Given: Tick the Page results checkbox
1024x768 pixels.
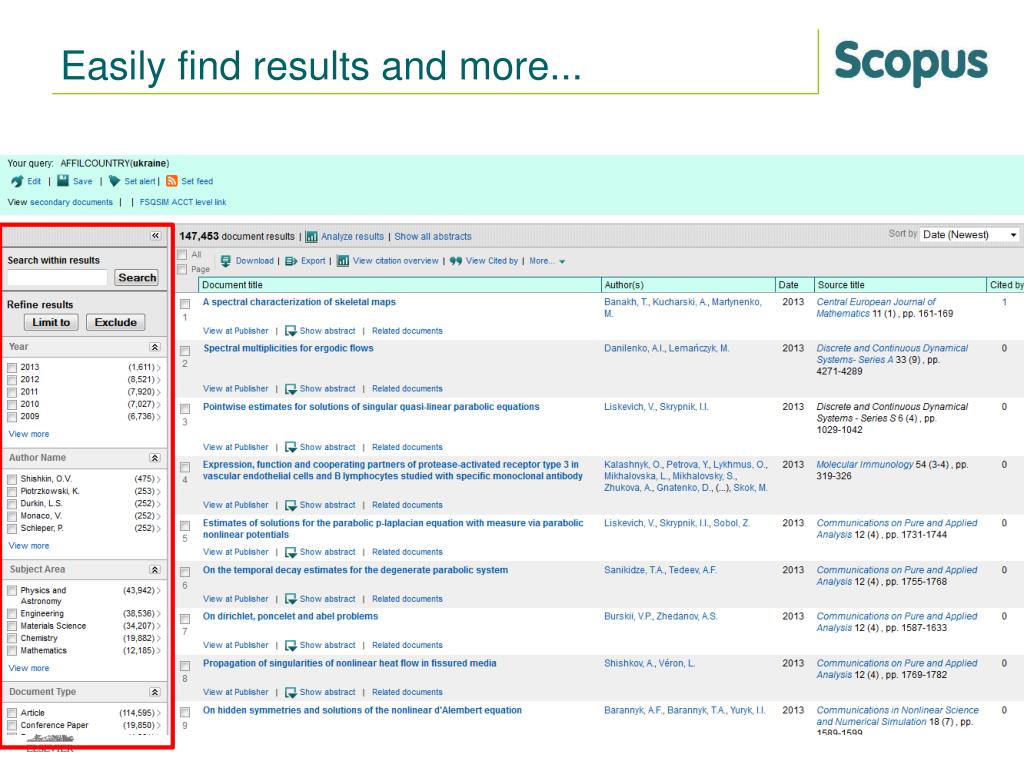Looking at the screenshot, I should click(x=182, y=269).
